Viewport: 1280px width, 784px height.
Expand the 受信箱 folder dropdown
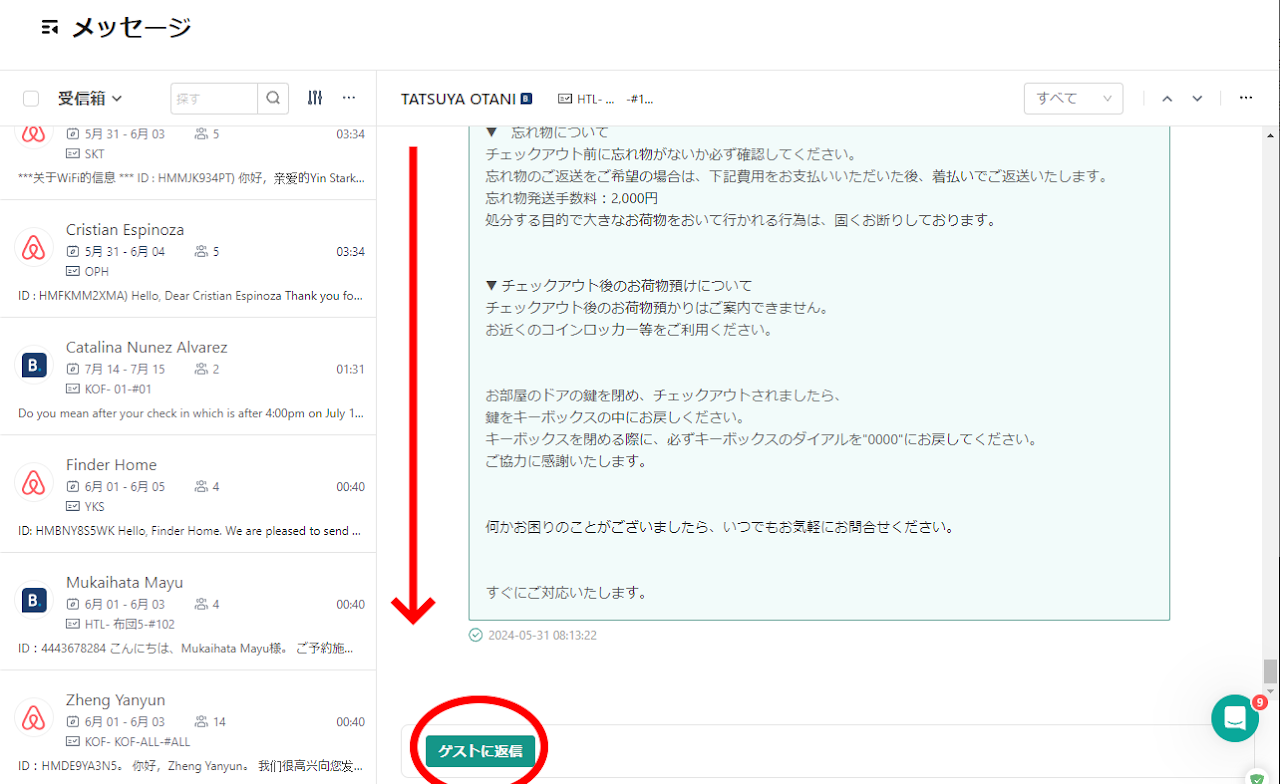[x=90, y=98]
